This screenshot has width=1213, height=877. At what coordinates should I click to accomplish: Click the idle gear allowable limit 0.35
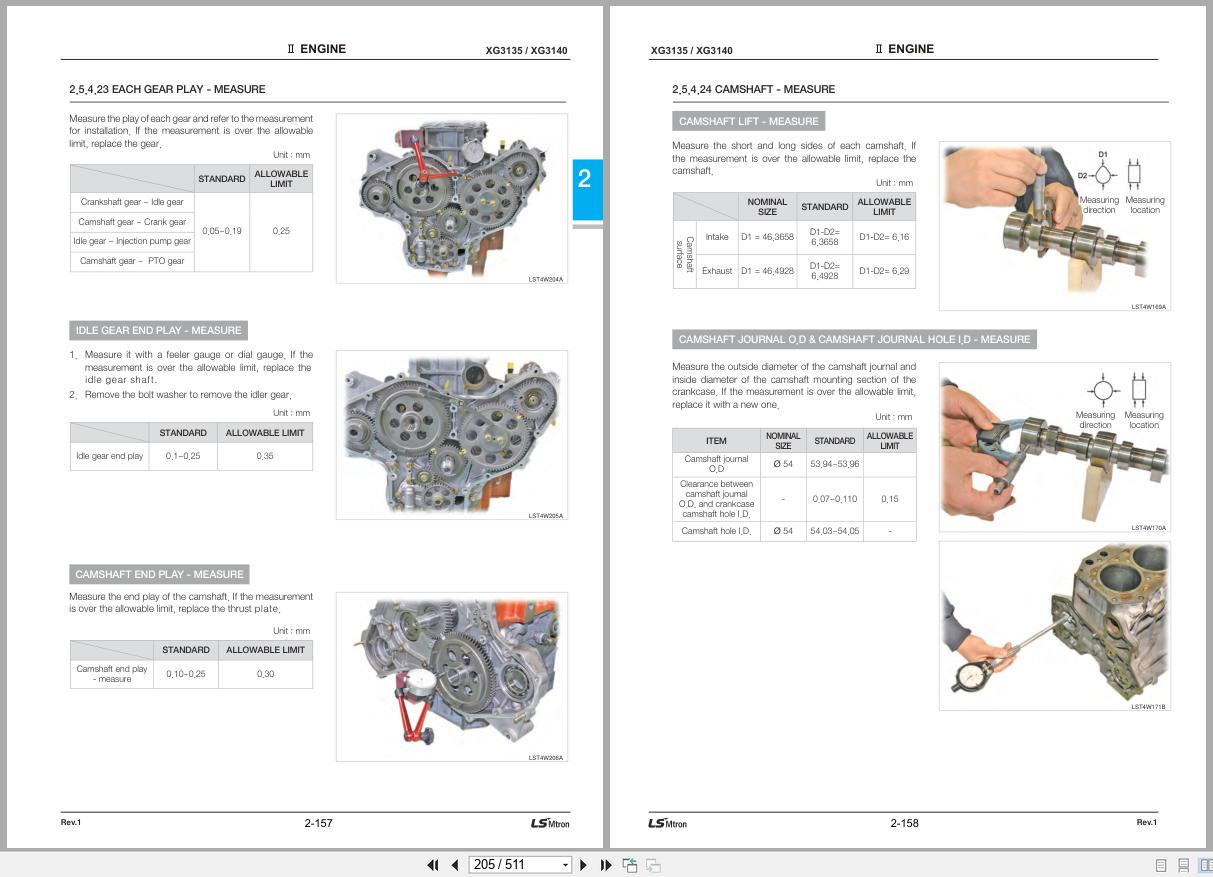(265, 456)
